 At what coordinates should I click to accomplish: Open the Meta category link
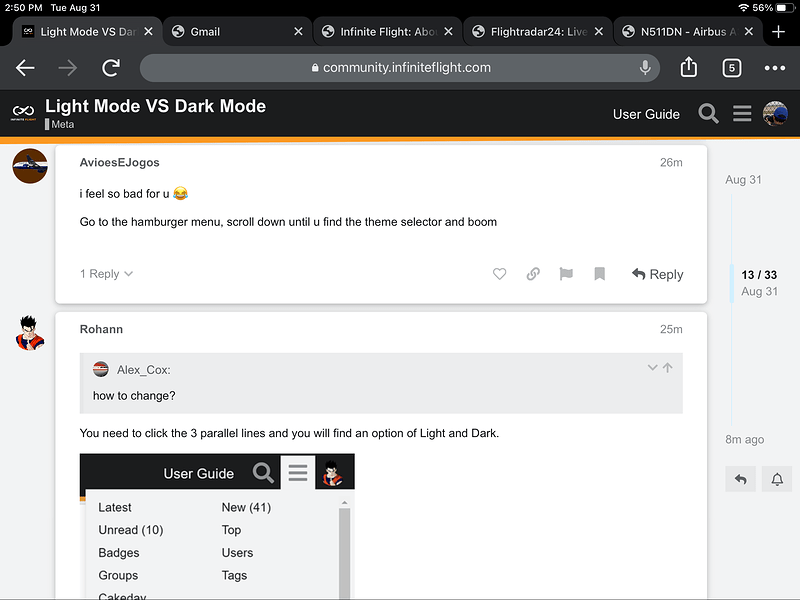pos(59,124)
